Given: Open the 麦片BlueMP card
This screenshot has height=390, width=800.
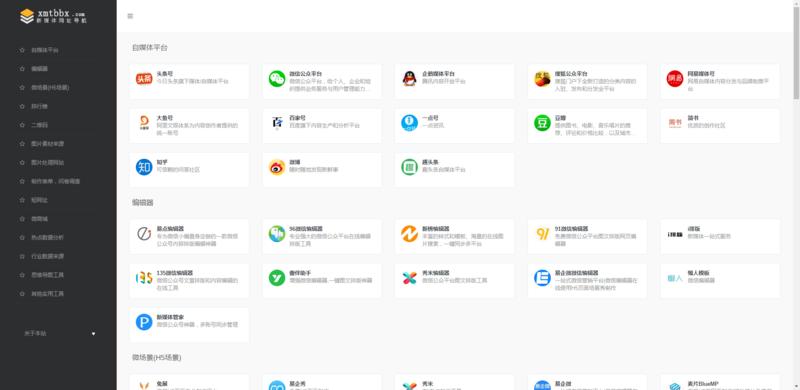Looking at the screenshot, I should 720,382.
